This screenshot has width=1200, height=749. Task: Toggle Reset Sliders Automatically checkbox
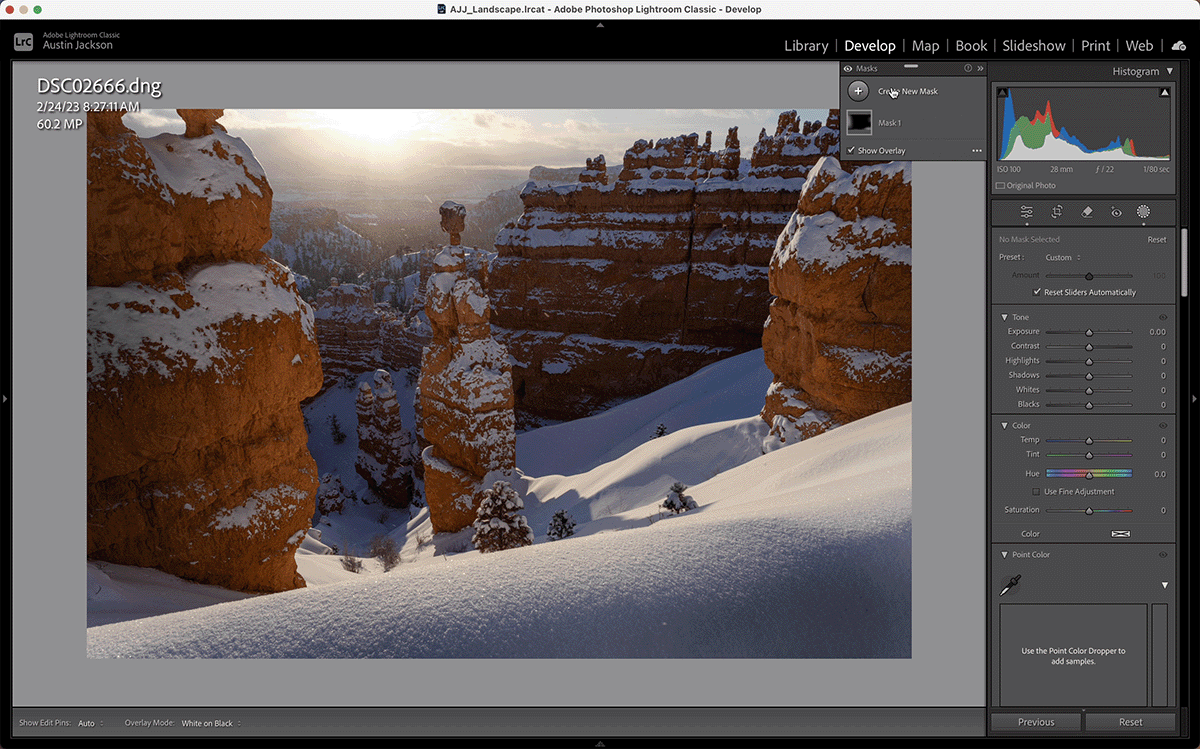[x=1037, y=292]
